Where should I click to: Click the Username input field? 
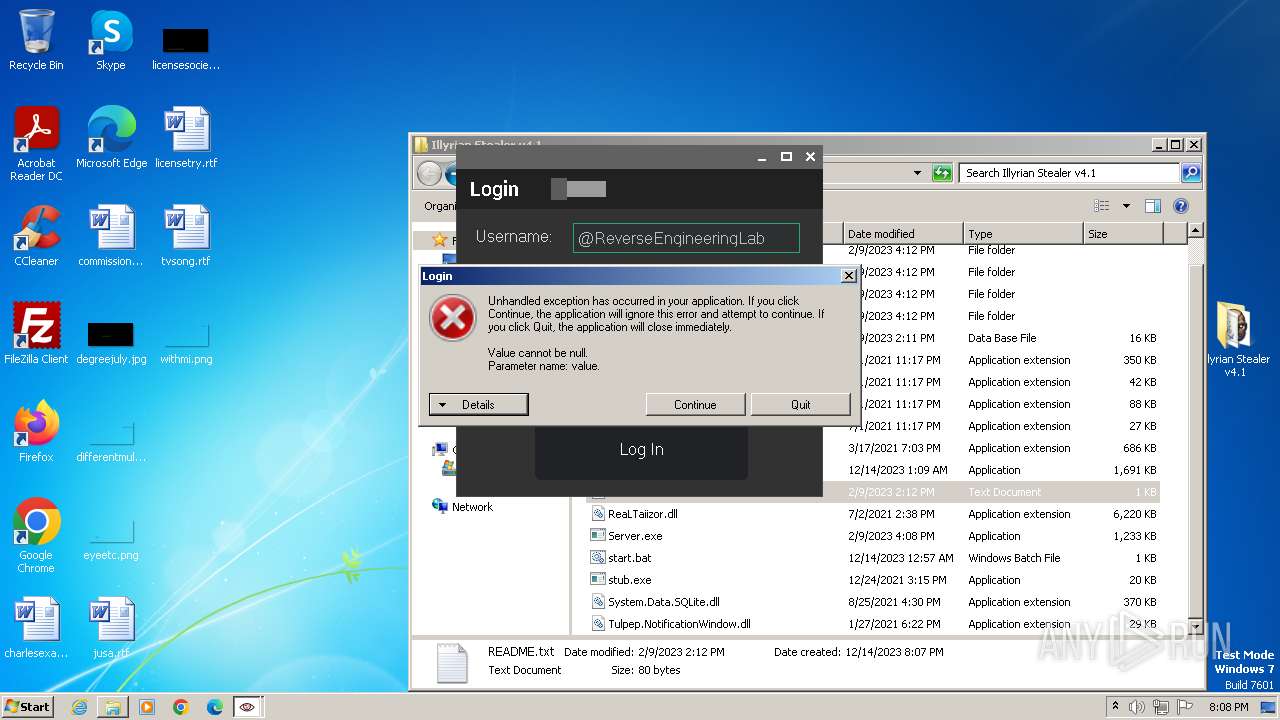(x=686, y=238)
